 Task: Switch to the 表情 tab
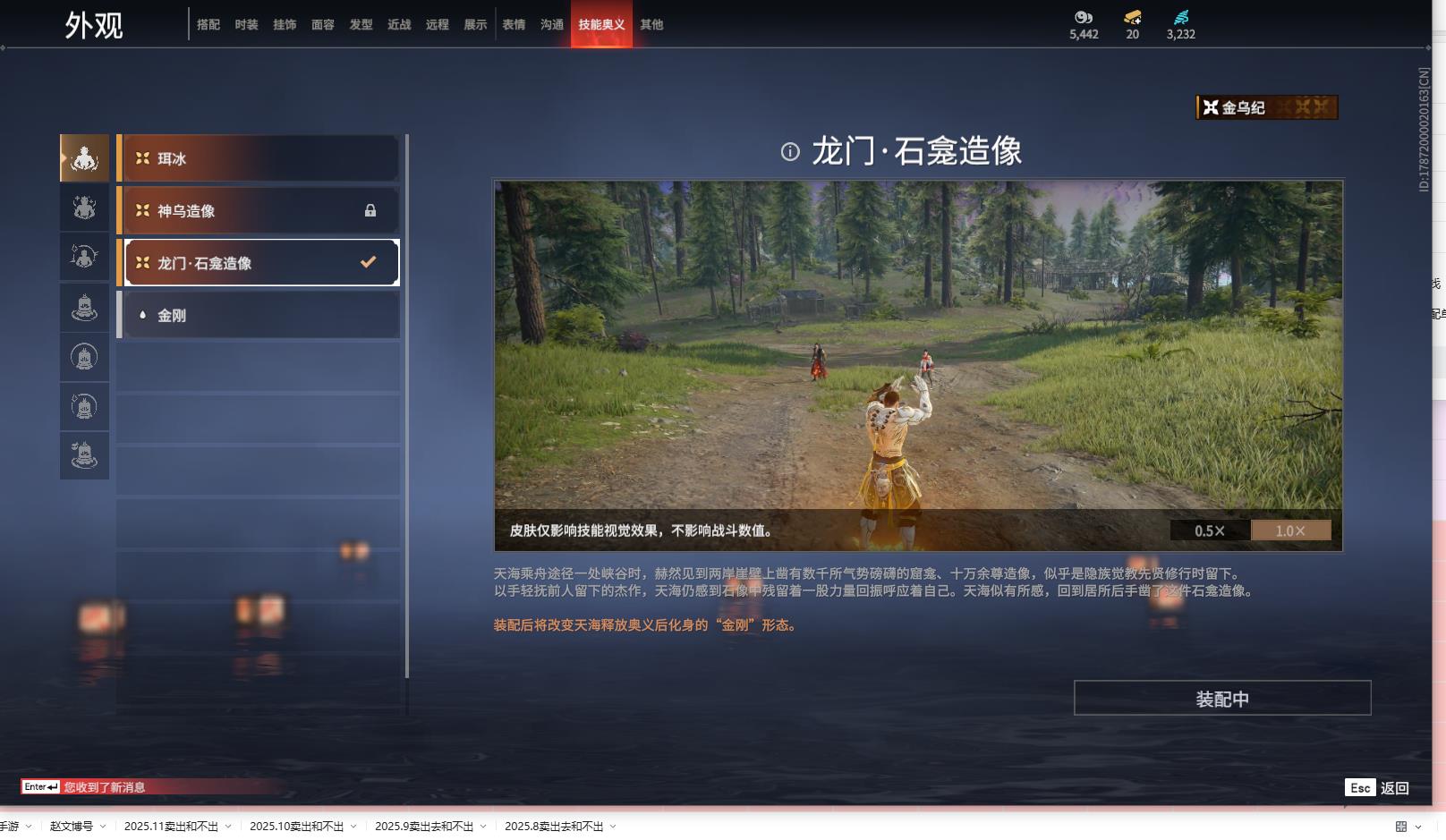coord(514,25)
